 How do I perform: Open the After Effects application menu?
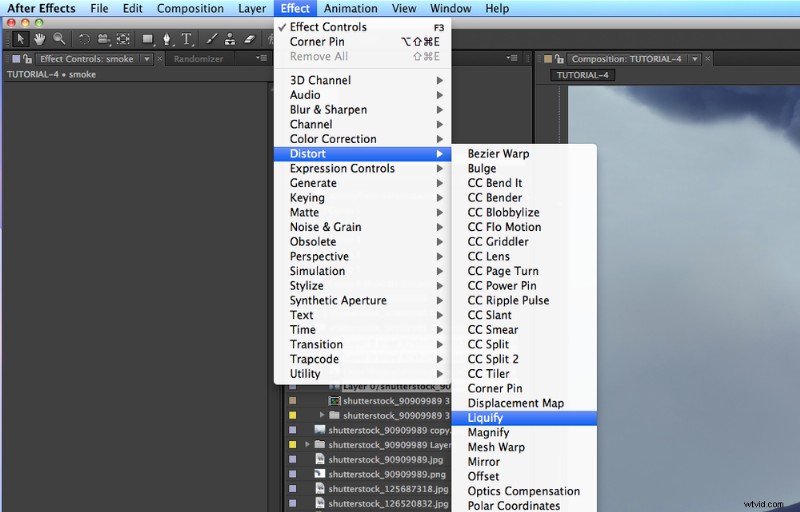(41, 8)
